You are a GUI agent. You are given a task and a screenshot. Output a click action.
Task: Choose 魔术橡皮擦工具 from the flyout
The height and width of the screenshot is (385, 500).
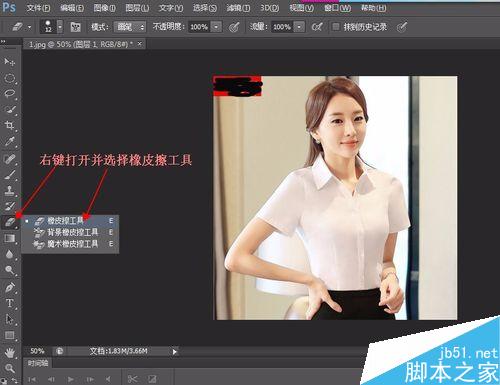70,244
